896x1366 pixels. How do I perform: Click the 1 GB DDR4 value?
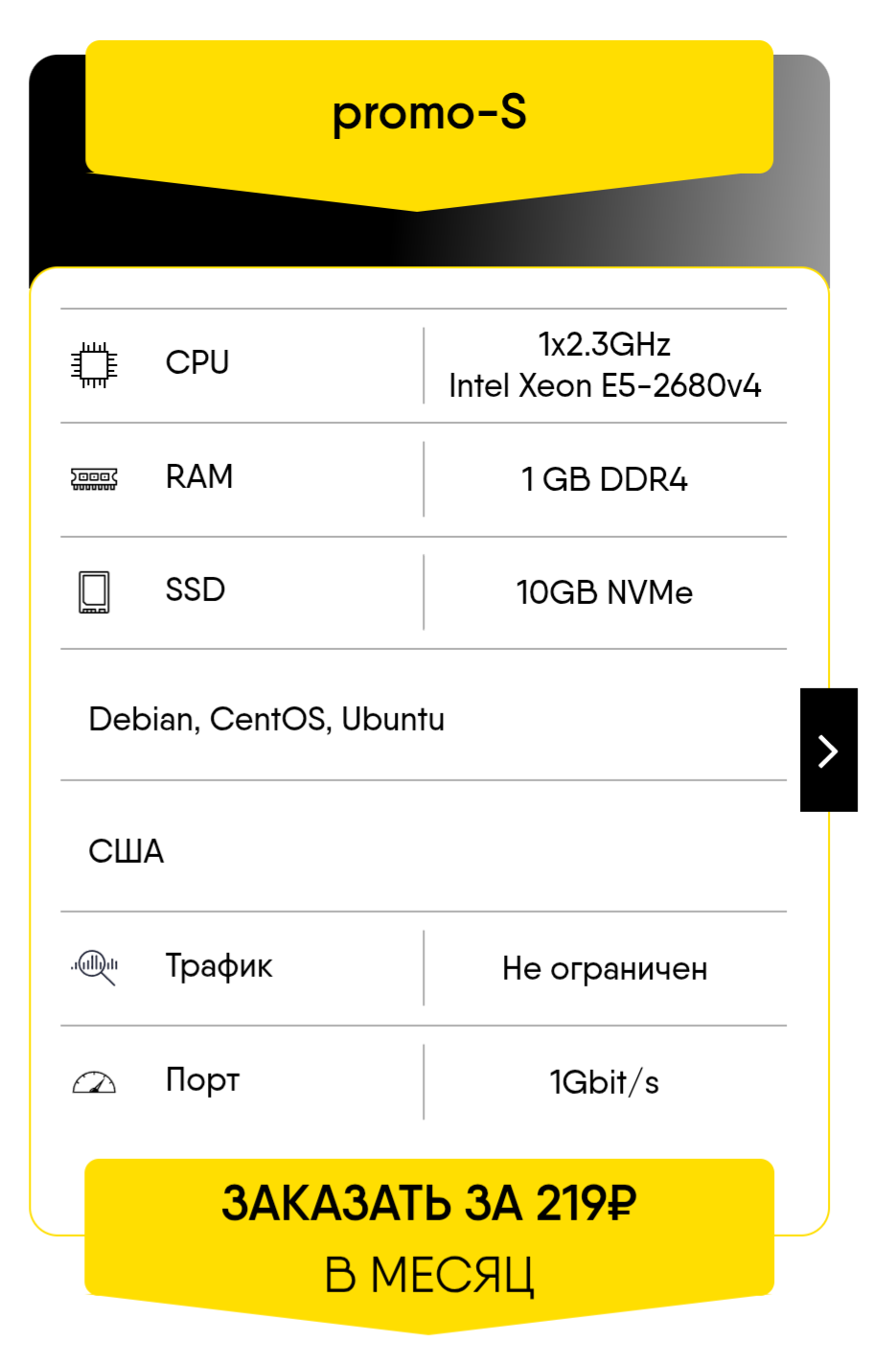pos(605,479)
